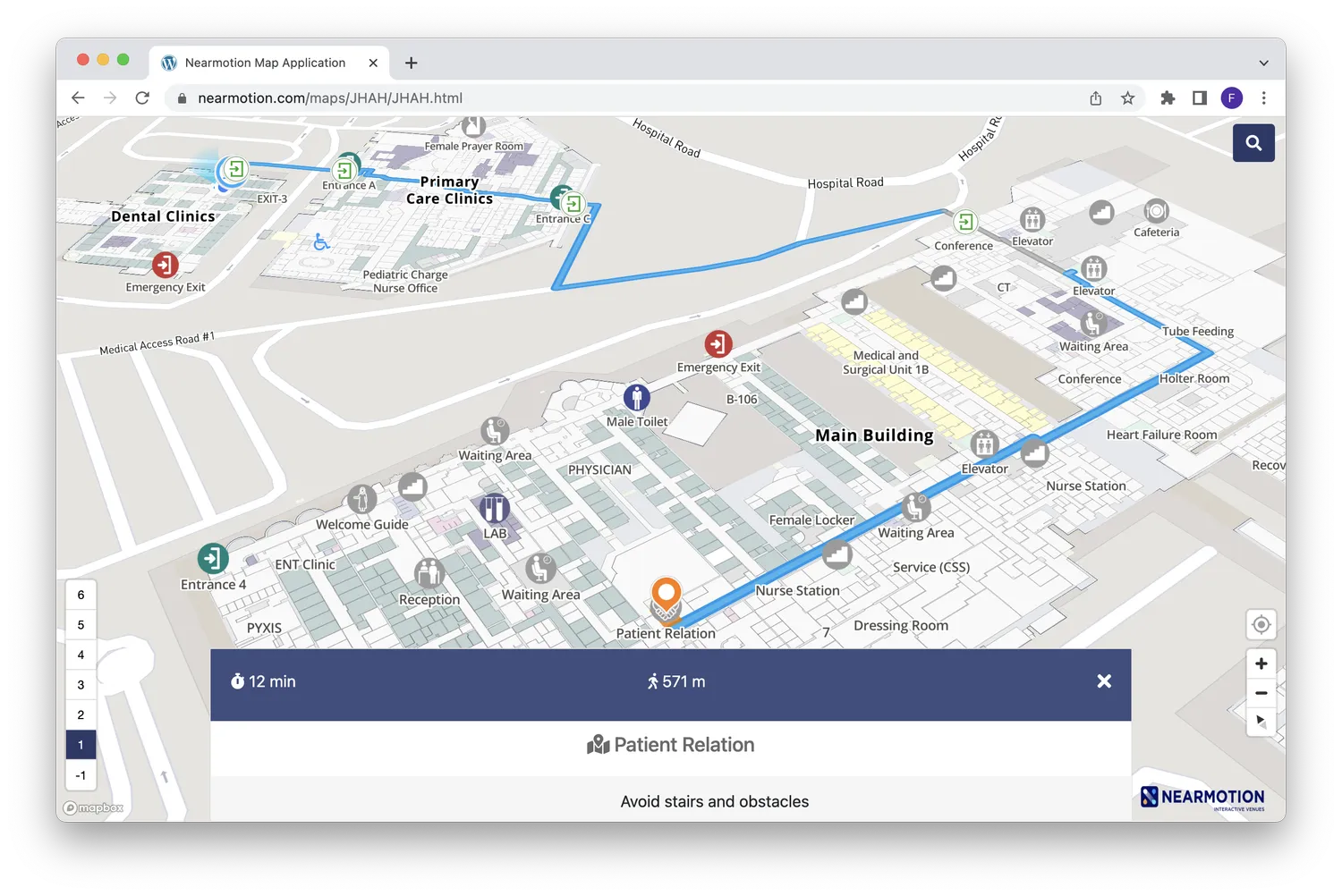
Task: Click the locate-me target icon
Action: 1261,624
